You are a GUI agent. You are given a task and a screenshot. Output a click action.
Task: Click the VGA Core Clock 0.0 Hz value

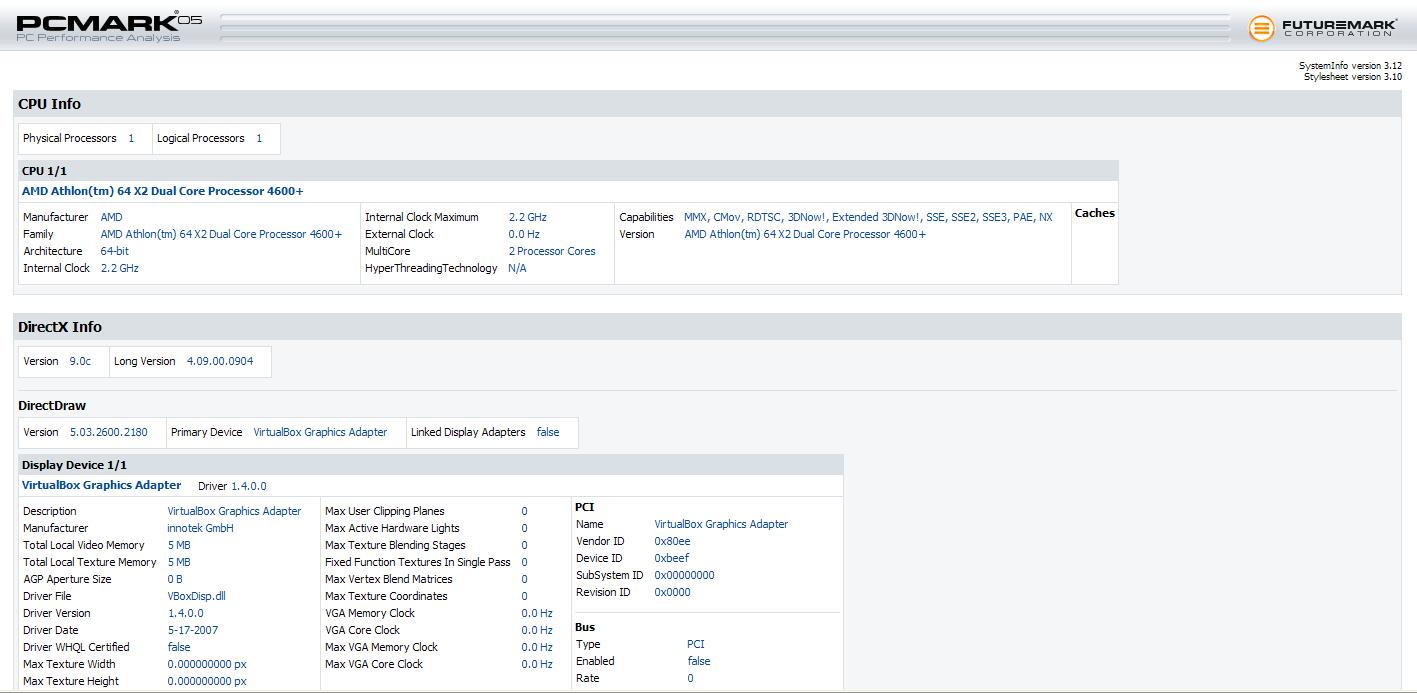(537, 630)
